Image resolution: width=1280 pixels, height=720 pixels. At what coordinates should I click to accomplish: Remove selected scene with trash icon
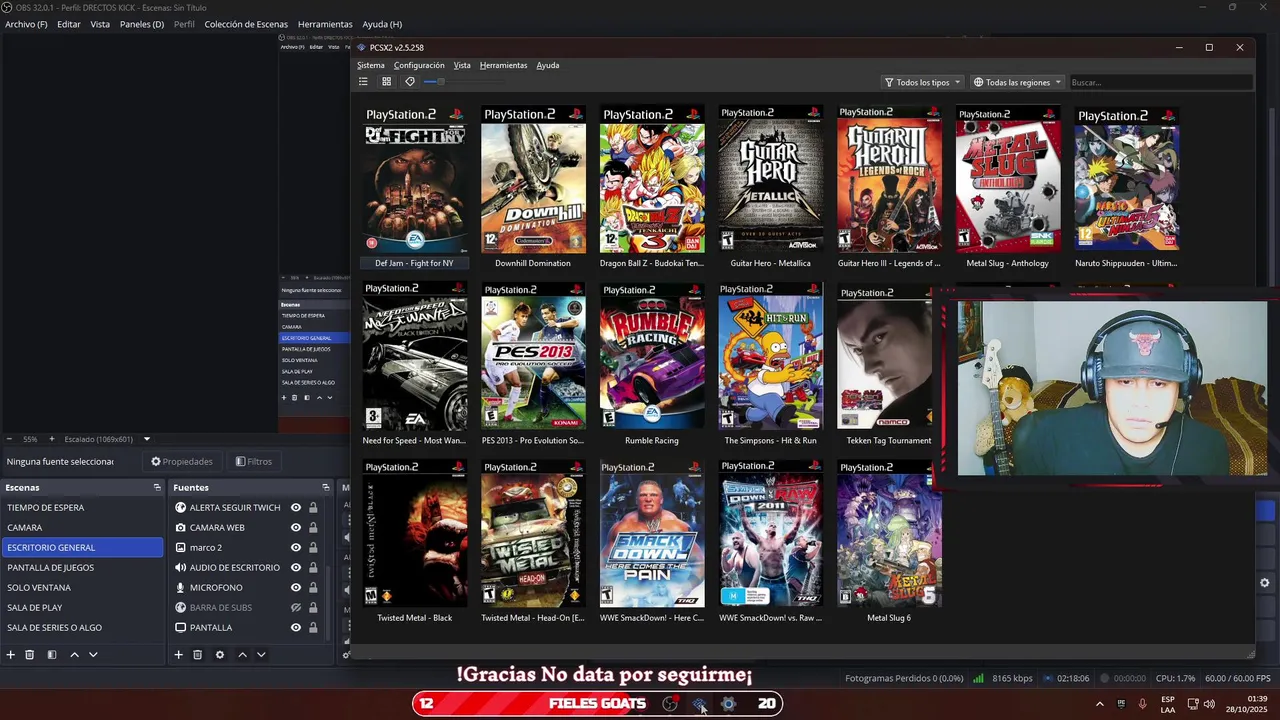click(x=30, y=655)
